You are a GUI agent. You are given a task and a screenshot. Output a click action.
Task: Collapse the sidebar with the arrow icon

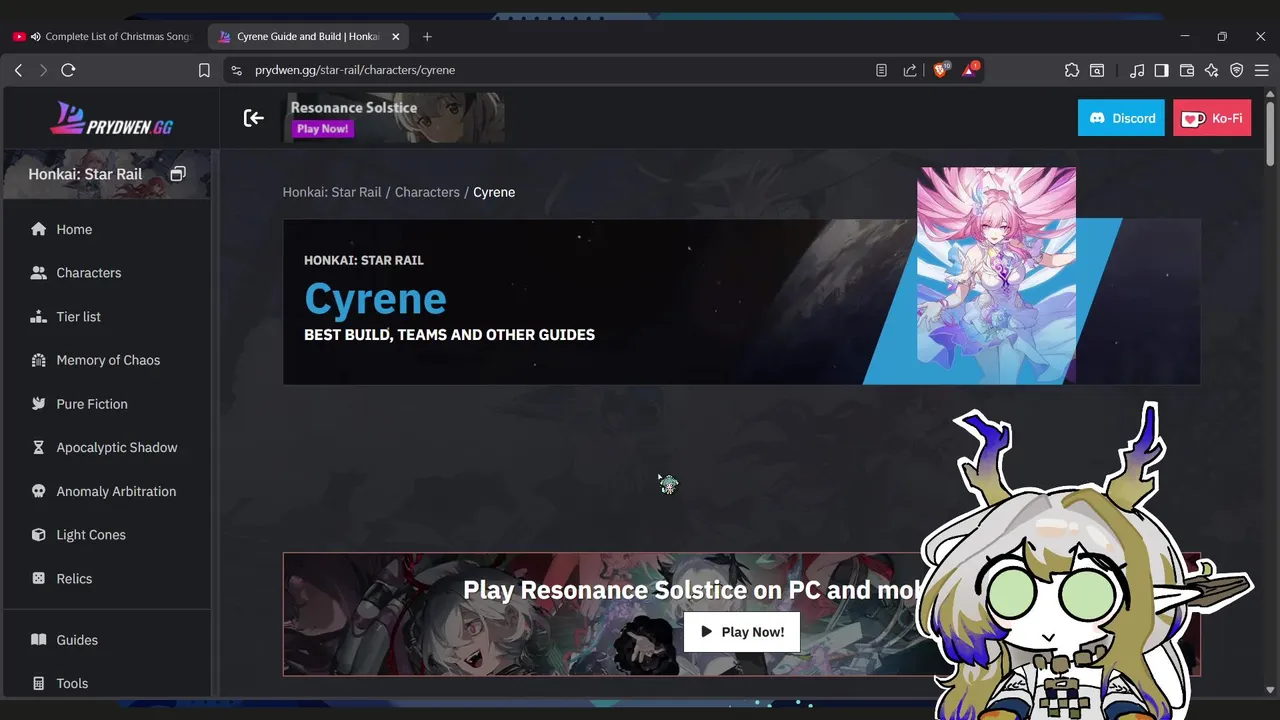coord(254,118)
